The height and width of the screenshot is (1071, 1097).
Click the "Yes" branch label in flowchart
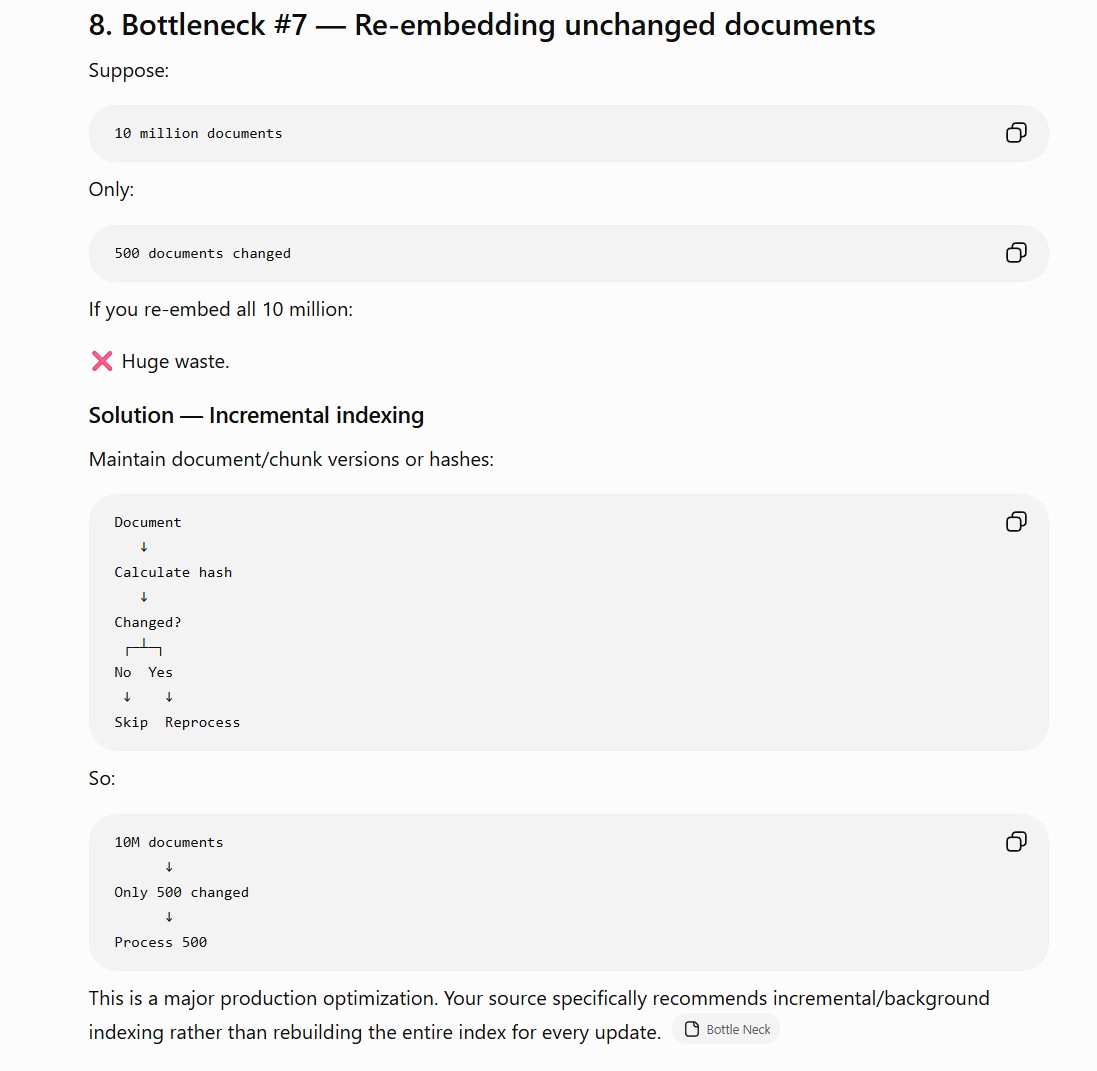[160, 672]
